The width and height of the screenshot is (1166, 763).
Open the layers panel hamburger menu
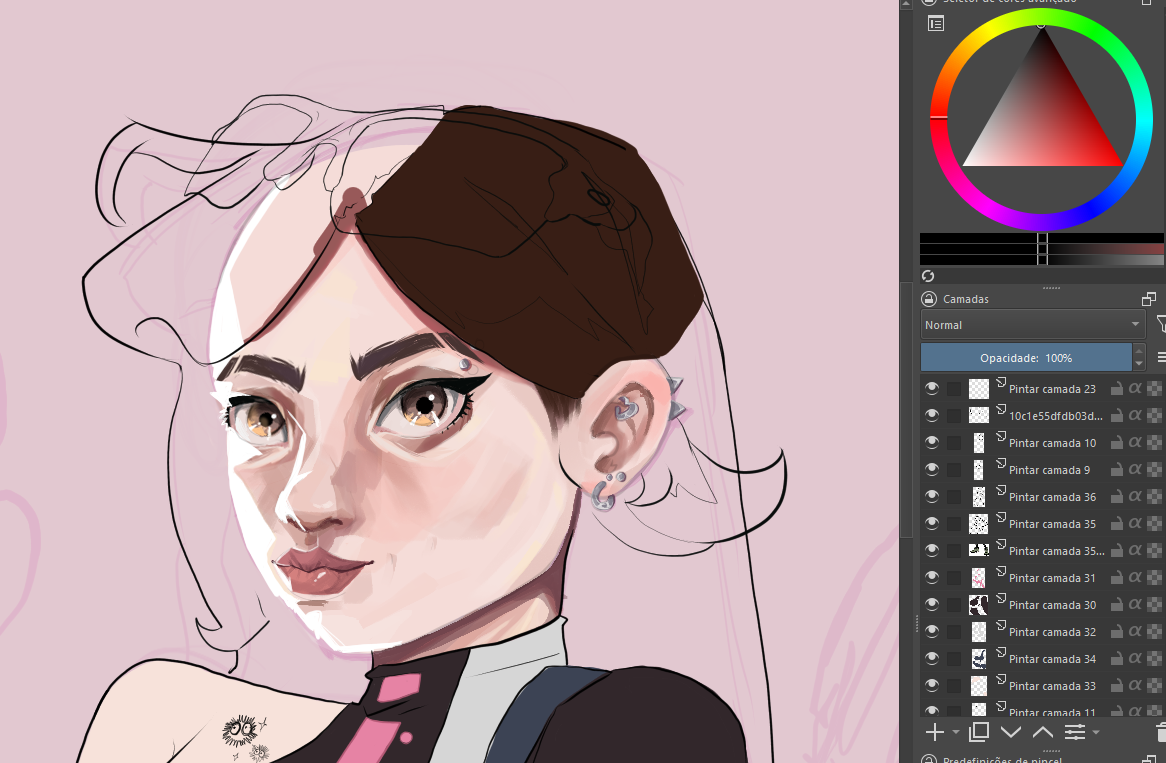tap(1162, 358)
